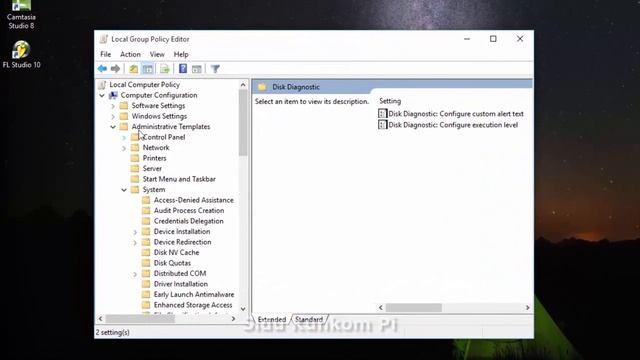This screenshot has width=640, height=360.
Task: Collapse the Computer Configuration node
Action: coord(102,96)
